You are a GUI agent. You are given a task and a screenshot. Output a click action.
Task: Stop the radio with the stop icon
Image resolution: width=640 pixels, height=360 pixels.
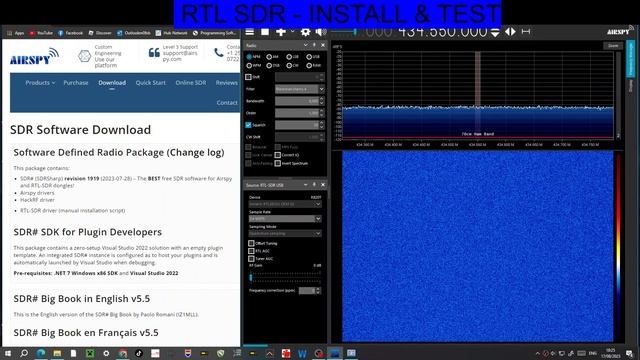click(x=265, y=32)
